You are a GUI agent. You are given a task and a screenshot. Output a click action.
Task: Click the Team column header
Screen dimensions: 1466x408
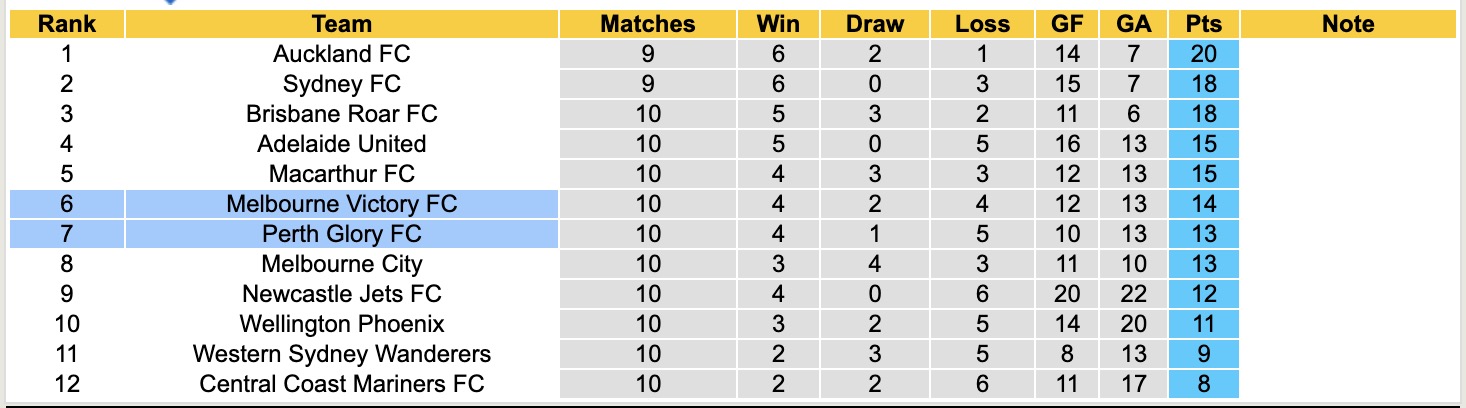point(341,24)
